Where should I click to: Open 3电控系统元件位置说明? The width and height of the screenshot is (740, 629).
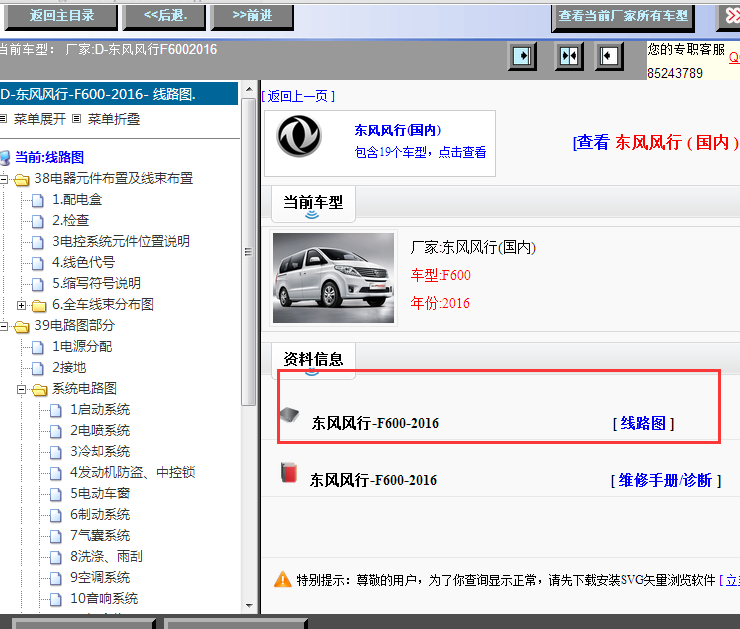coord(121,241)
